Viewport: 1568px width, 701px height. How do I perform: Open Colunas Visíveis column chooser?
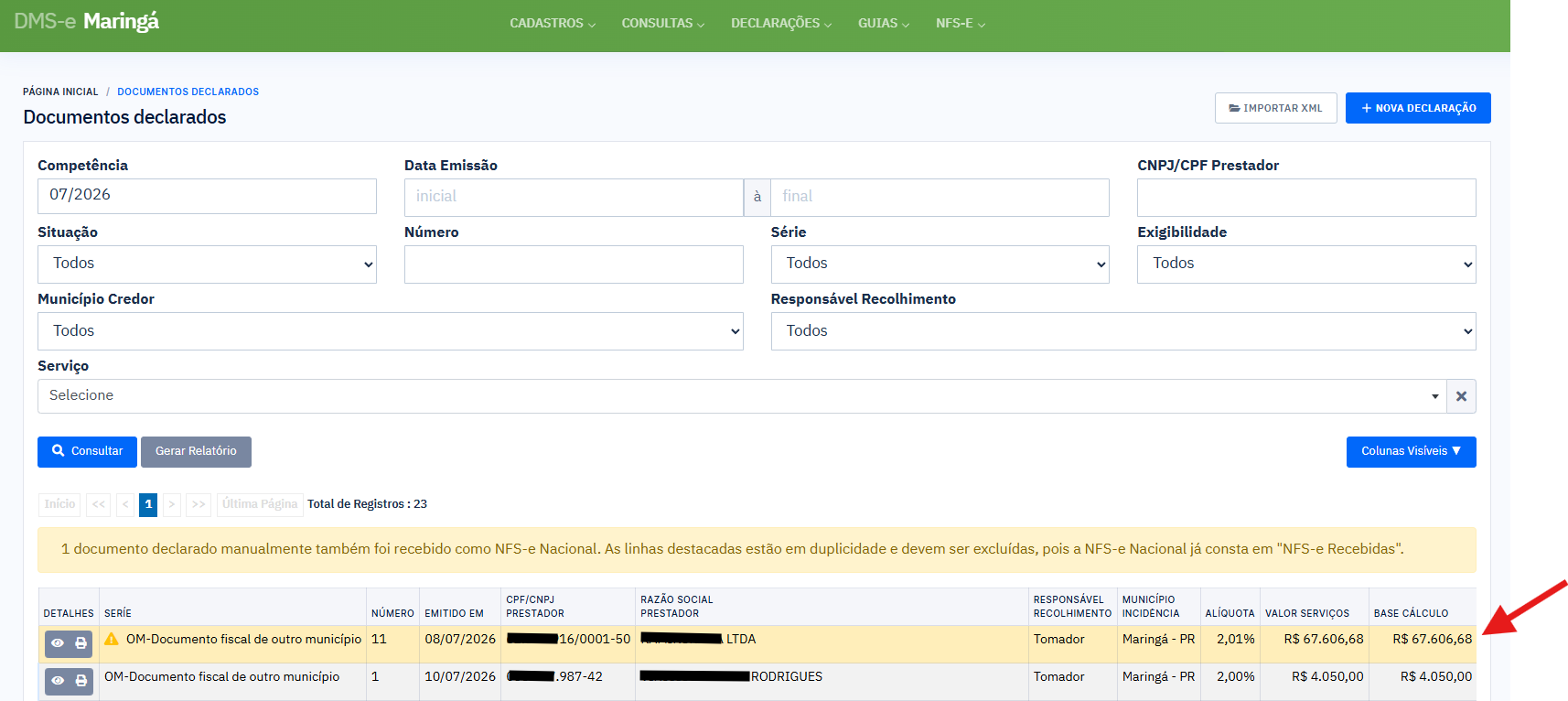coord(1411,451)
